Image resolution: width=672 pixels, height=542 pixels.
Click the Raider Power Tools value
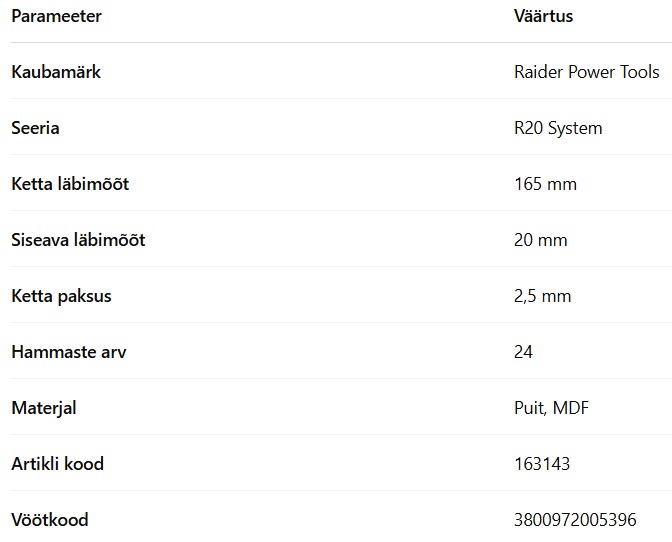point(586,72)
